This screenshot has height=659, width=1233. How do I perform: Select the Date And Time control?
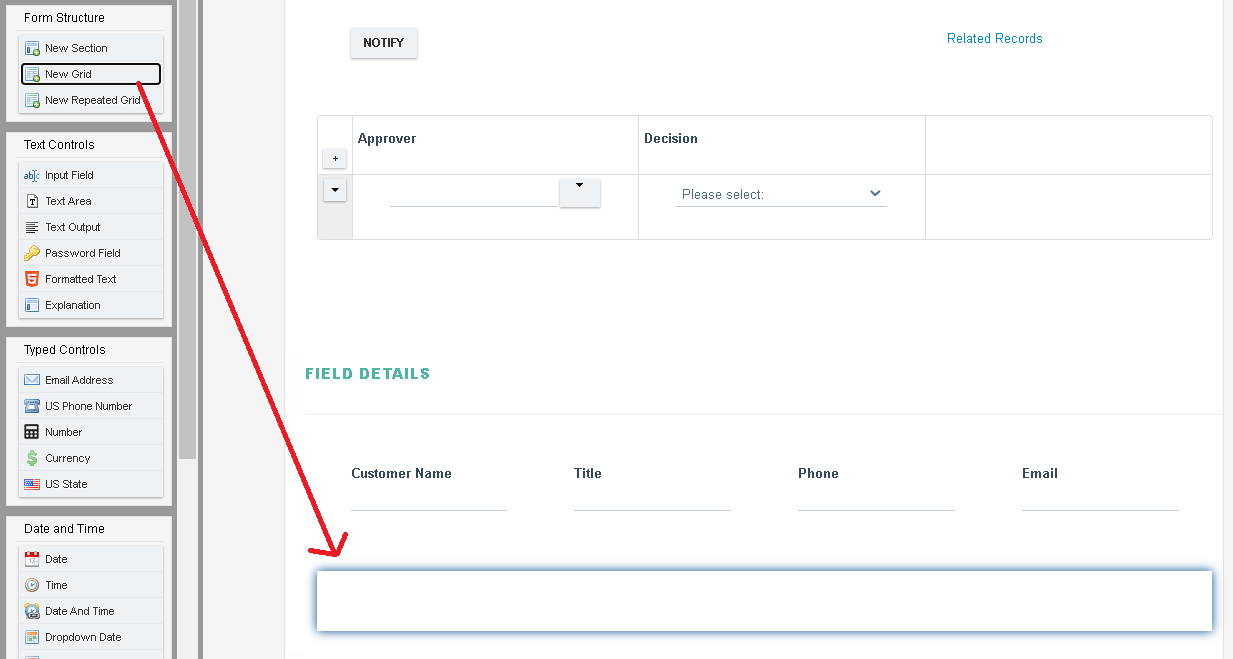tap(91, 611)
